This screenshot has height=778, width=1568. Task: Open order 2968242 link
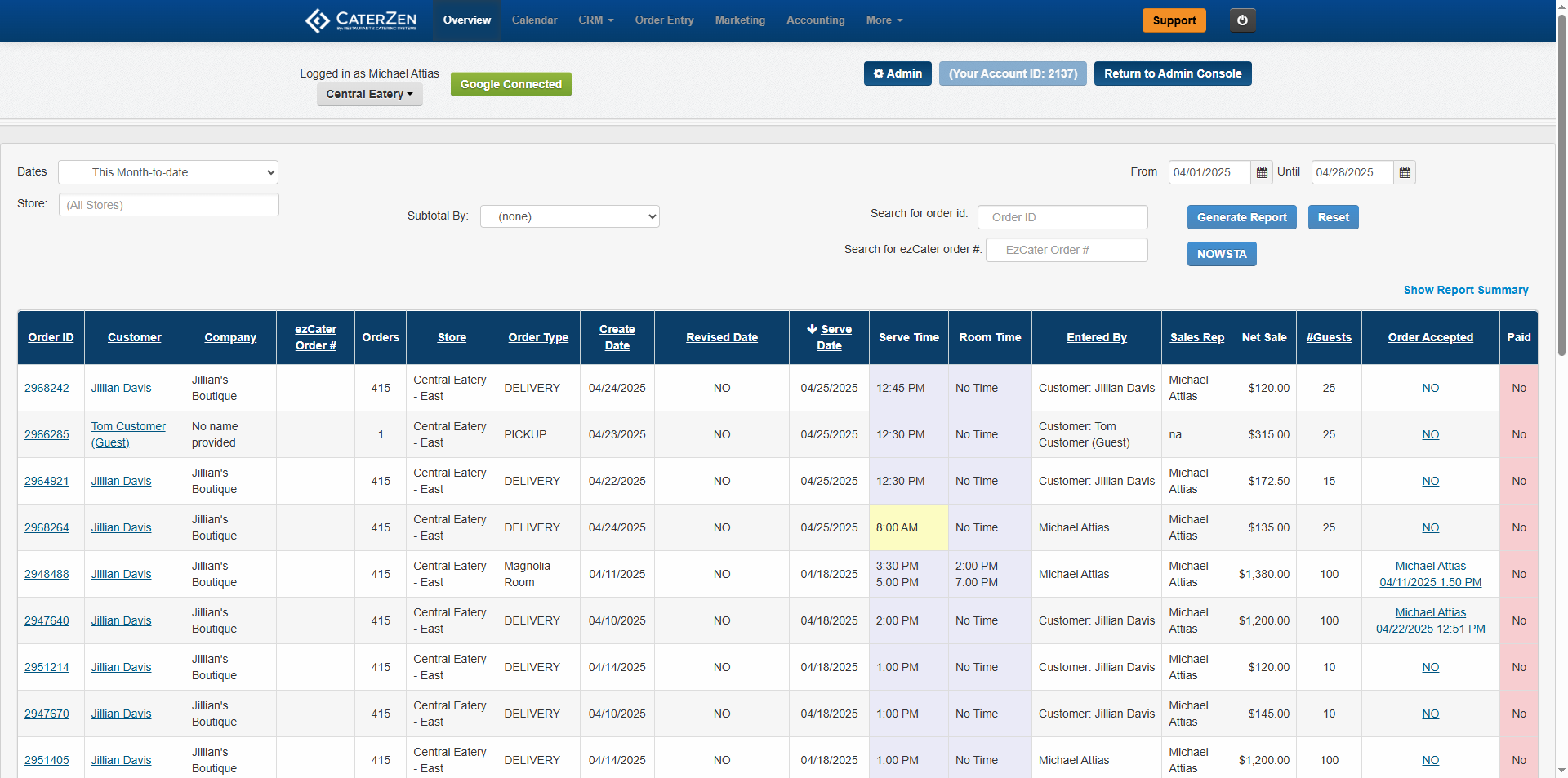tap(47, 388)
